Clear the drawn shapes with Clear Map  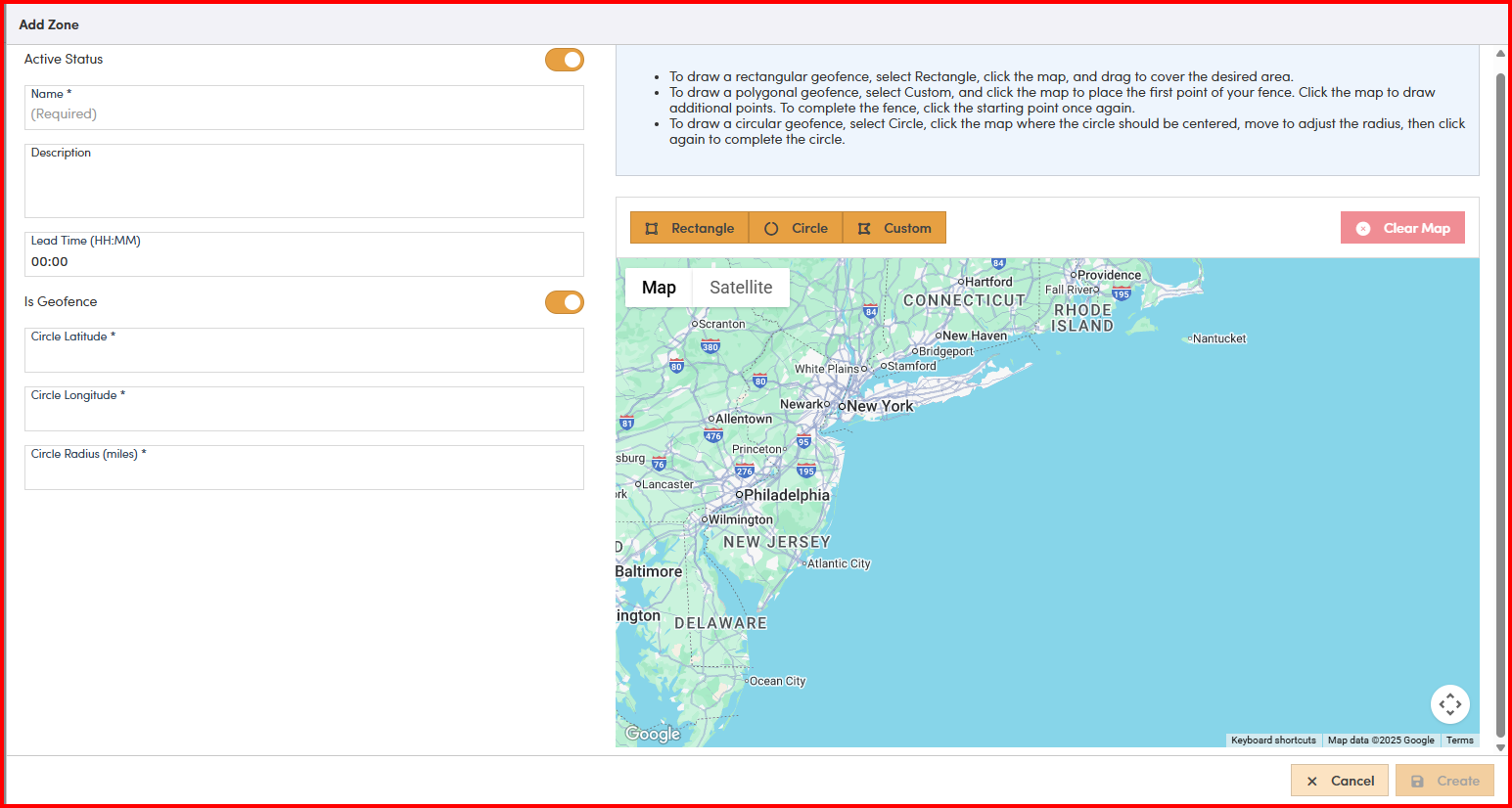pos(1402,228)
